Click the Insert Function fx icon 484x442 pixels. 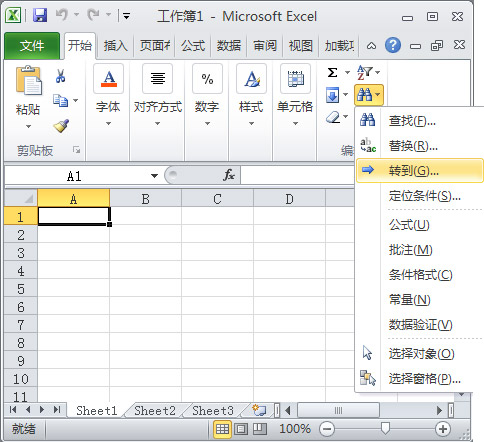tap(229, 175)
